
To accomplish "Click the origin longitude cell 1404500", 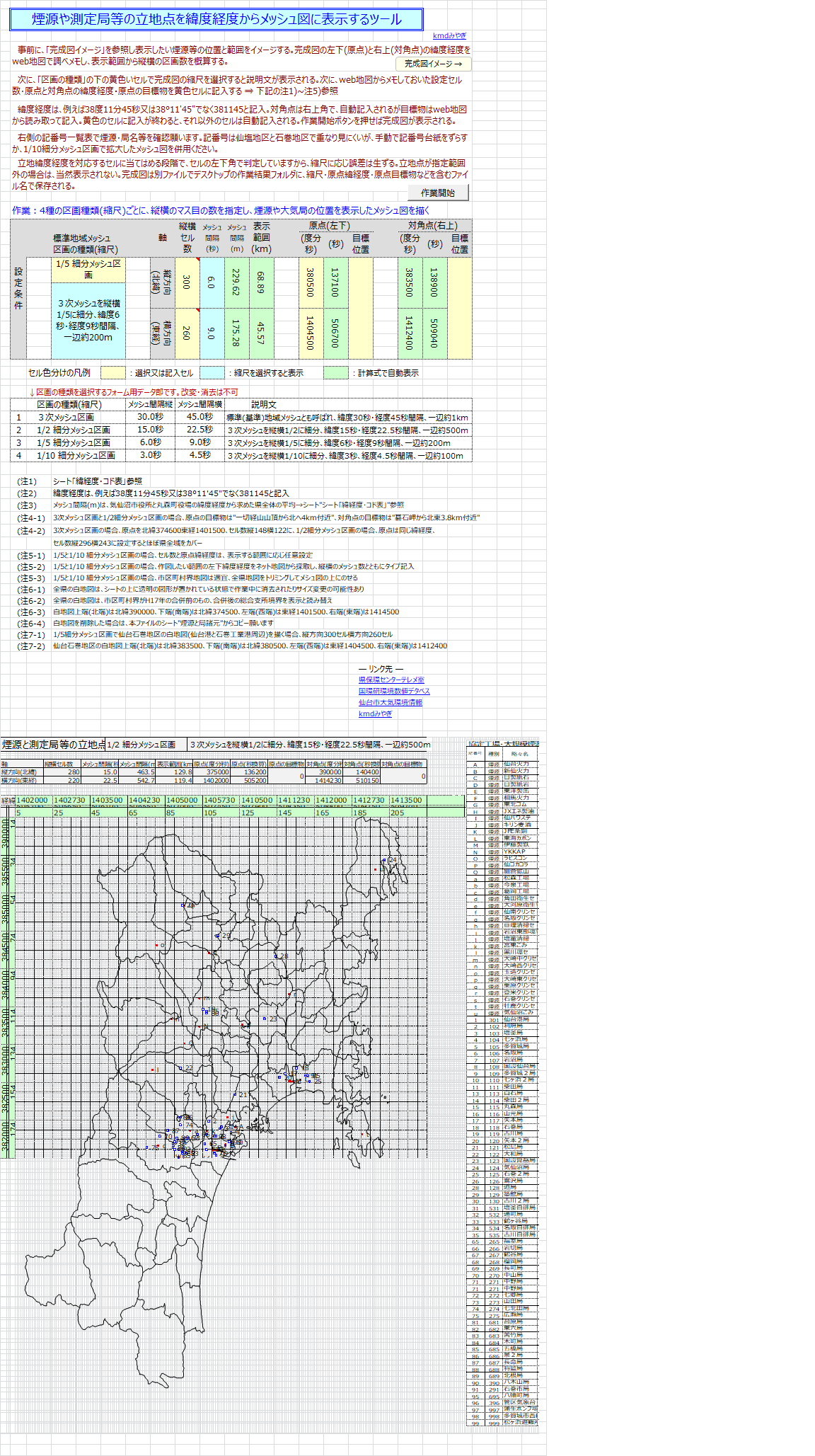I will (311, 333).
